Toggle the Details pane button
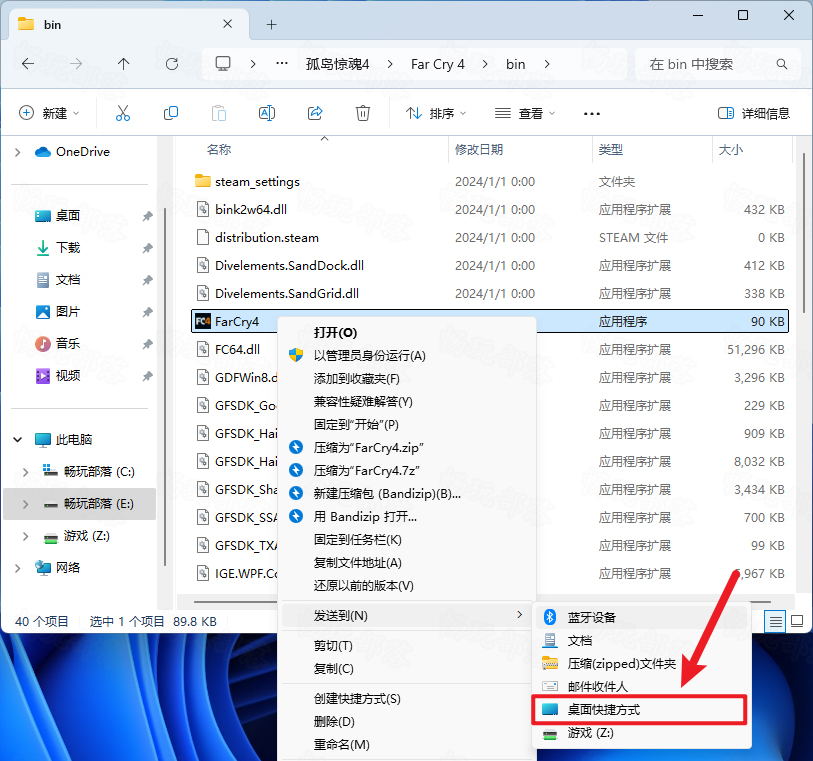Image resolution: width=813 pixels, height=761 pixels. [753, 113]
